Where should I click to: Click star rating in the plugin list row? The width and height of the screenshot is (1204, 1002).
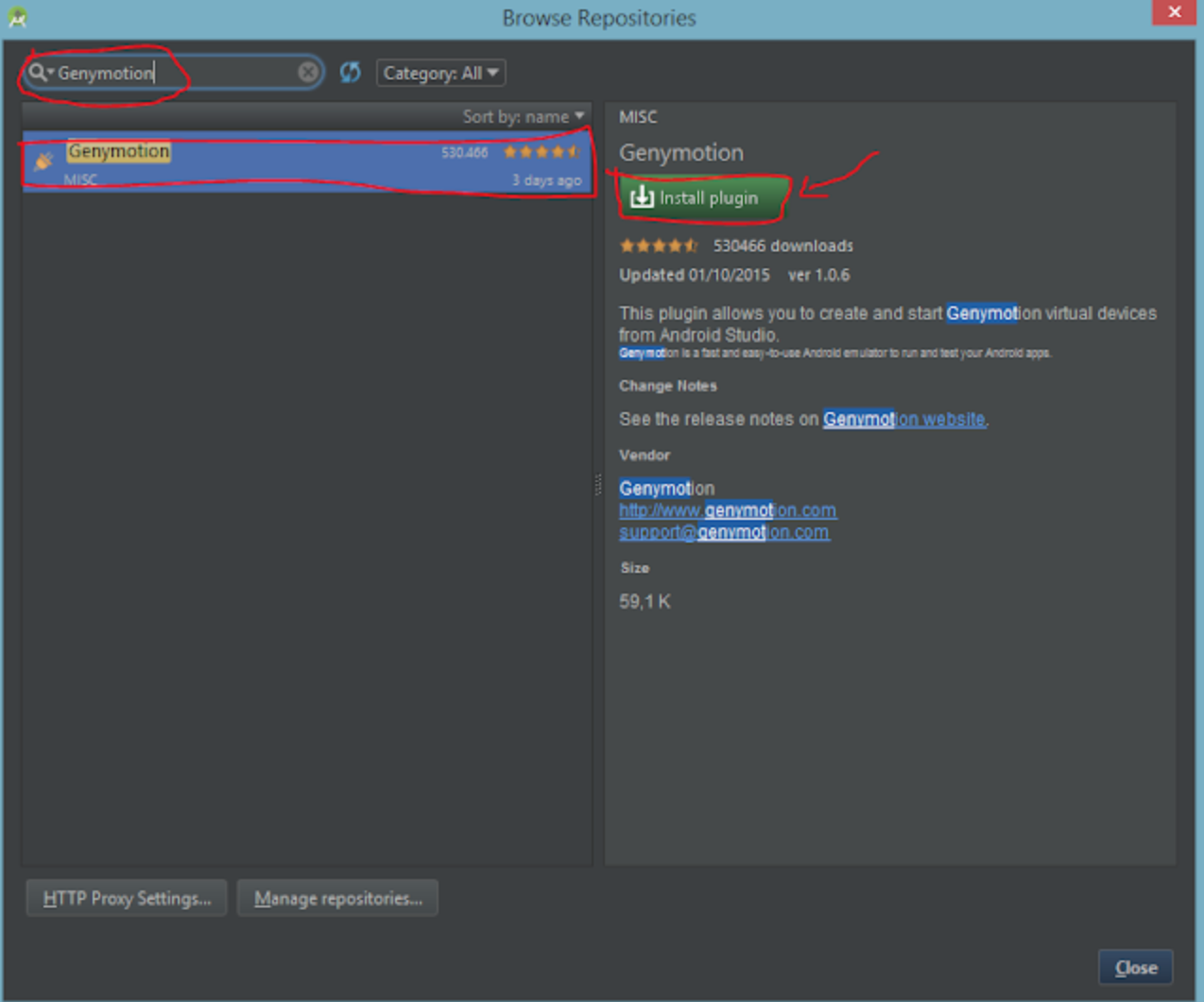(541, 152)
